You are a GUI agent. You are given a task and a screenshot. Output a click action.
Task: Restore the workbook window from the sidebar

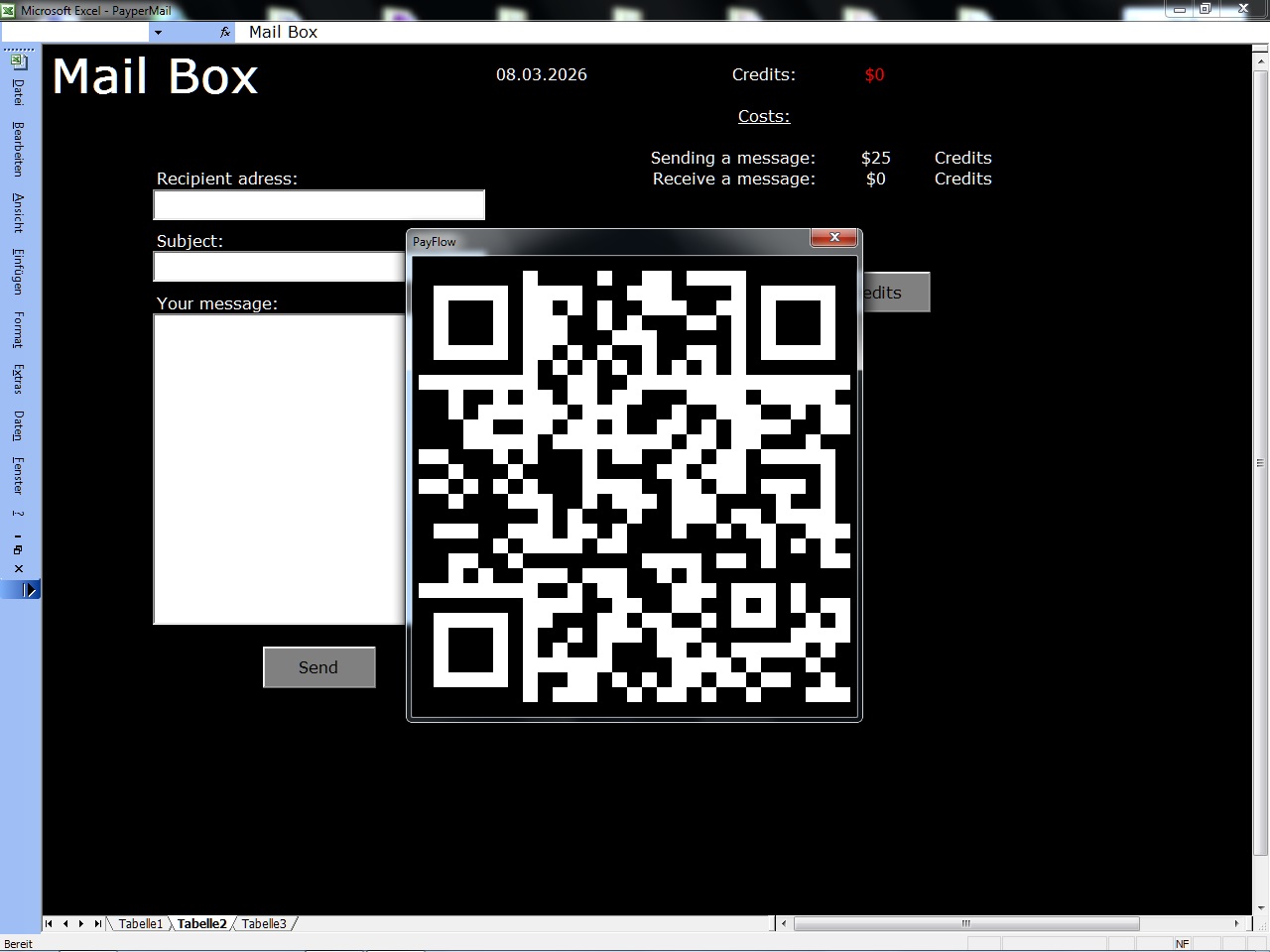pyautogui.click(x=18, y=549)
